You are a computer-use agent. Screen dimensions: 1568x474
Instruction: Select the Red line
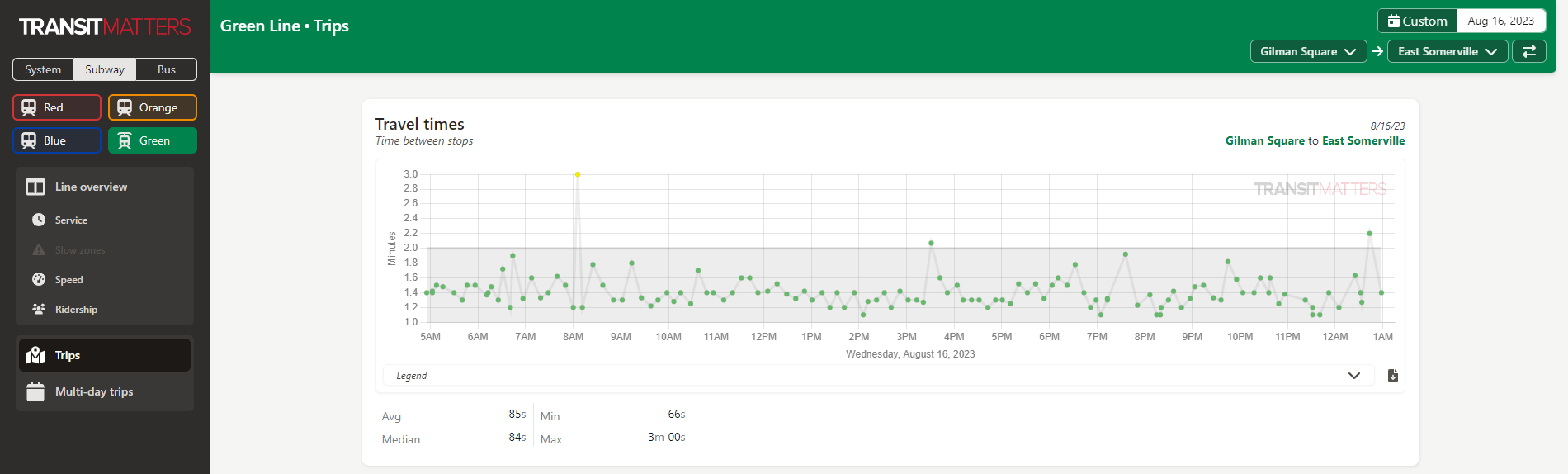(57, 107)
